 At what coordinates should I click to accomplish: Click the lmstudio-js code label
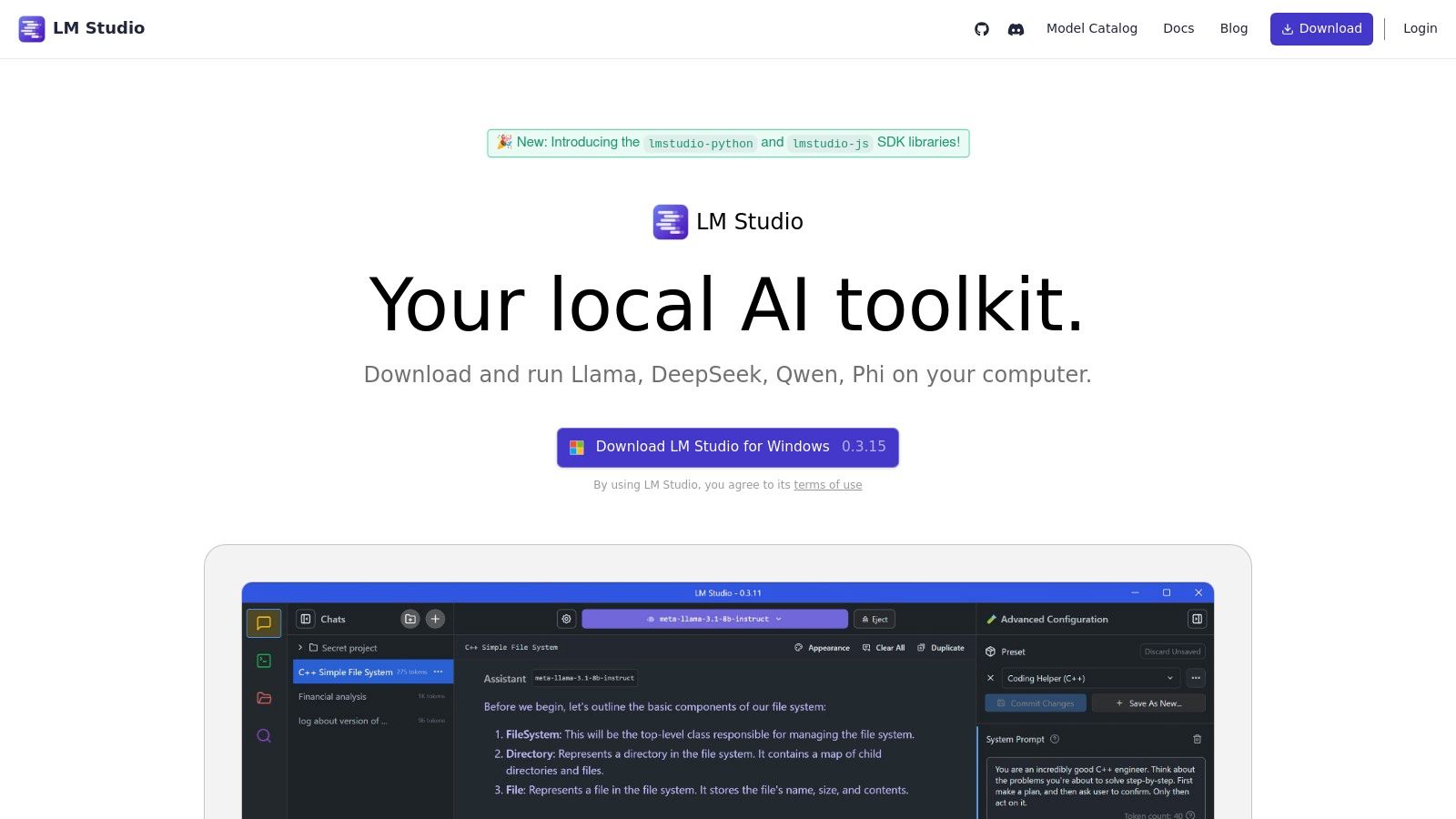click(830, 144)
